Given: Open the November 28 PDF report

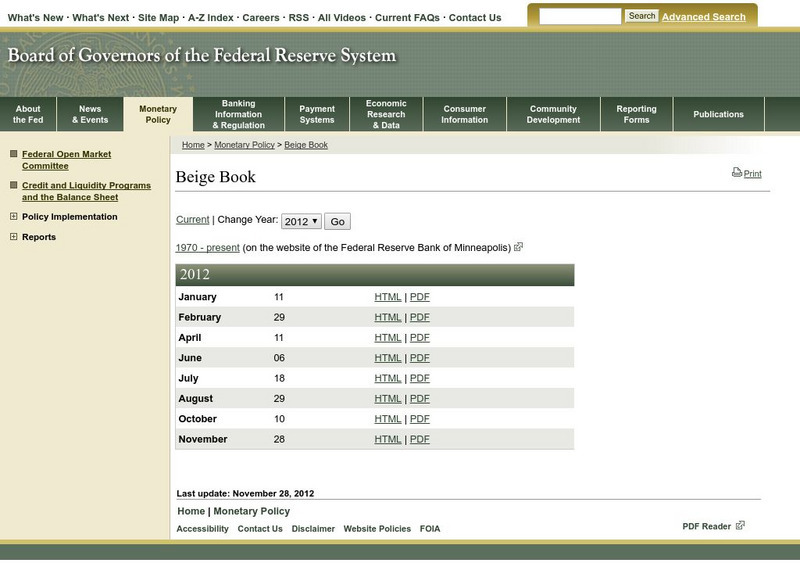Looking at the screenshot, I should (x=419, y=439).
